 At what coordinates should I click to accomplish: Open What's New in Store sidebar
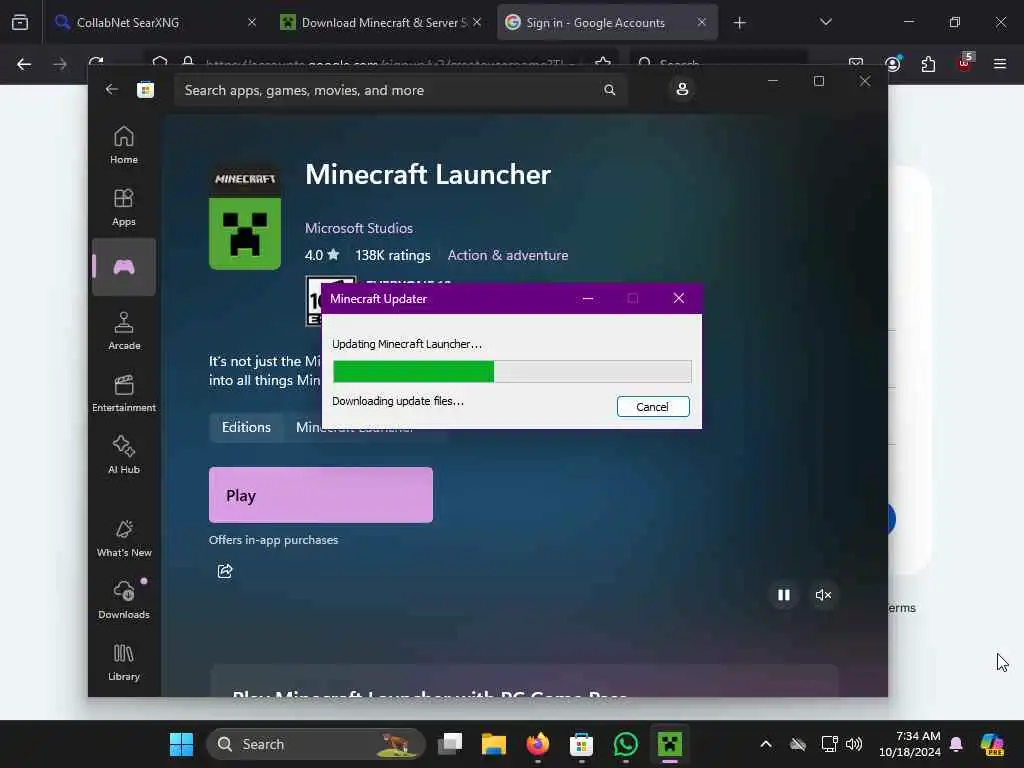tap(123, 538)
